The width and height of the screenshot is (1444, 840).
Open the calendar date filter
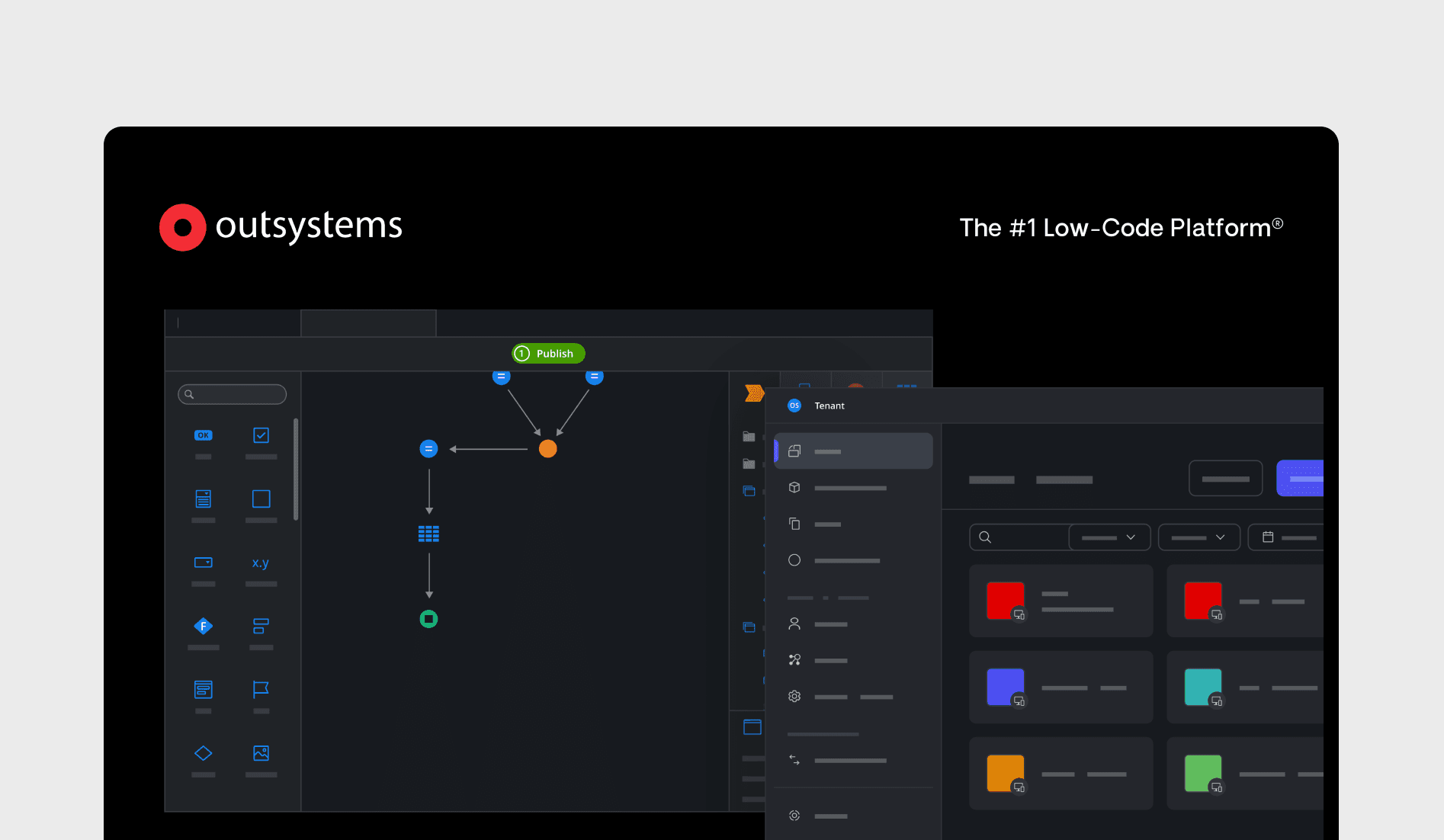coord(1286,537)
